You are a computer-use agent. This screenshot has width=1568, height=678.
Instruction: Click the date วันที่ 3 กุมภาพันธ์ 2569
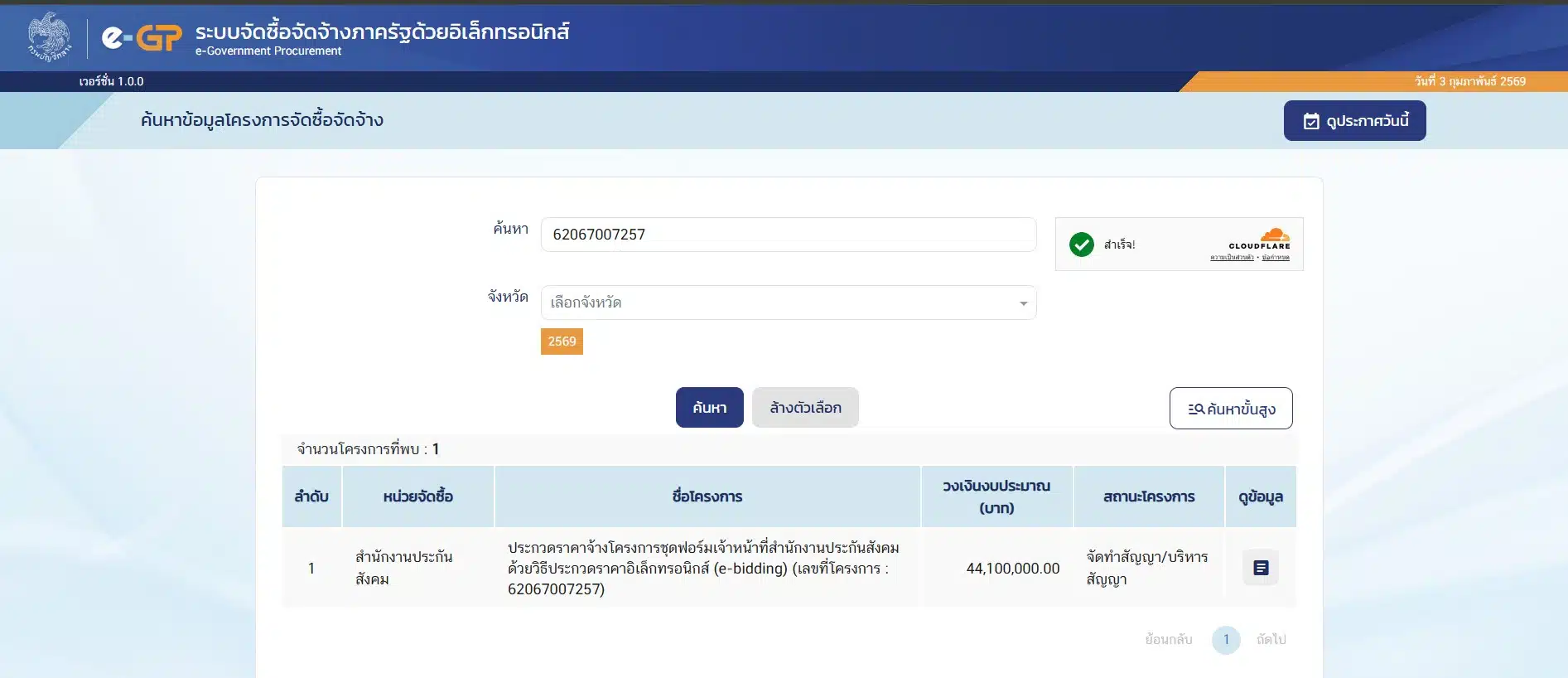1470,81
